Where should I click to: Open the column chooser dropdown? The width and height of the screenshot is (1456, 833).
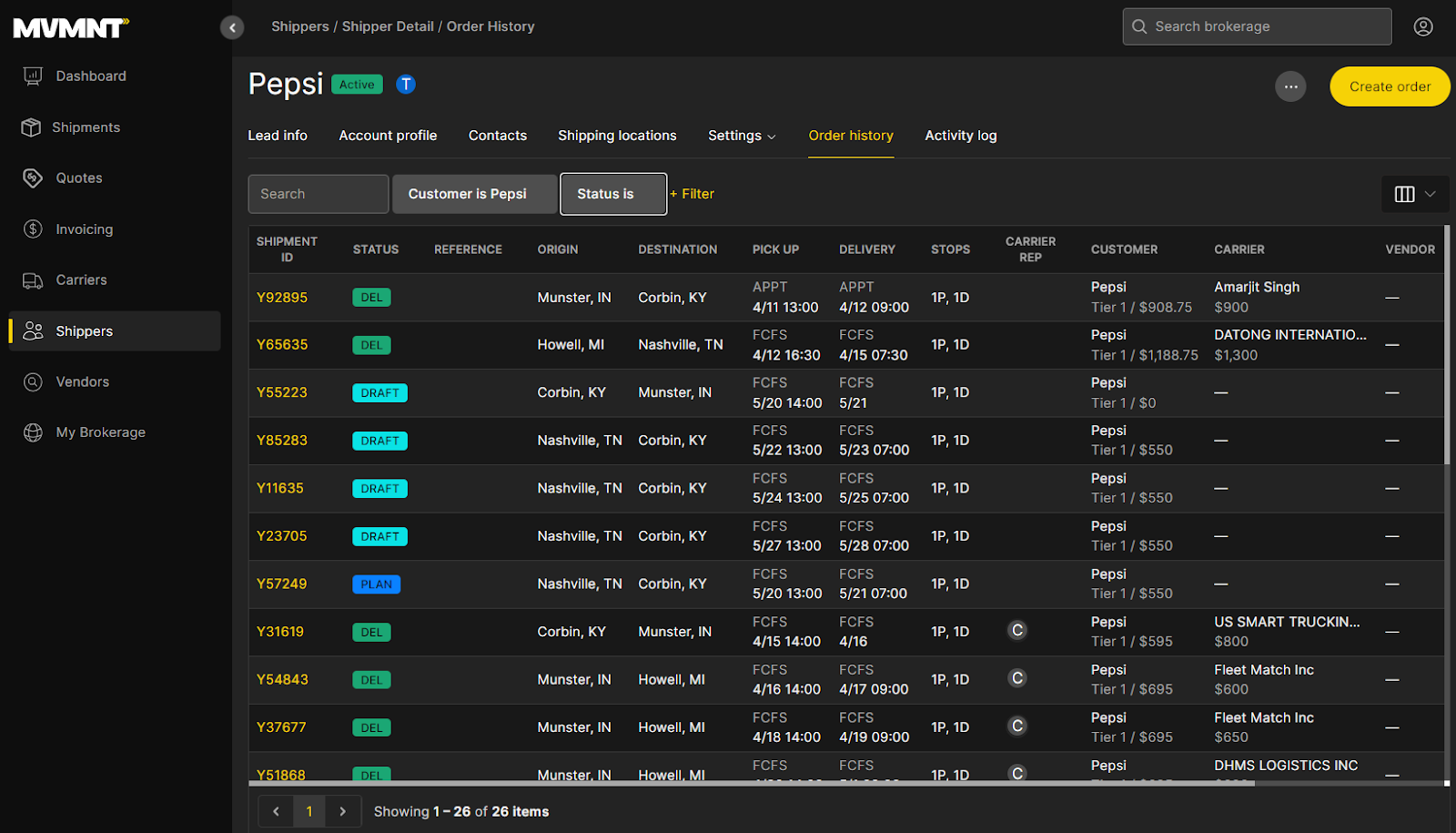coord(1415,194)
